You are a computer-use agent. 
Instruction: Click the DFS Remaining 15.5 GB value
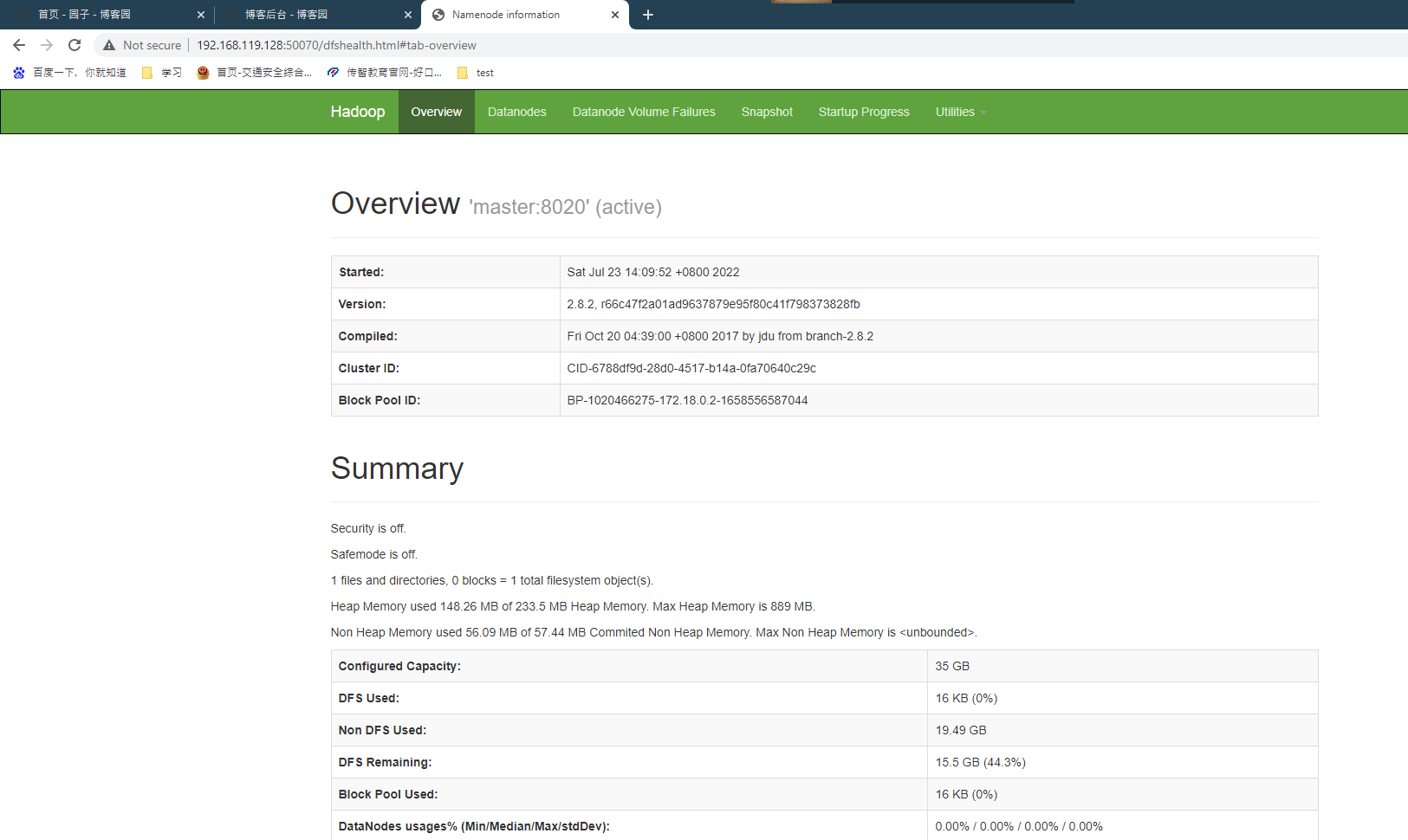pyautogui.click(x=980, y=762)
